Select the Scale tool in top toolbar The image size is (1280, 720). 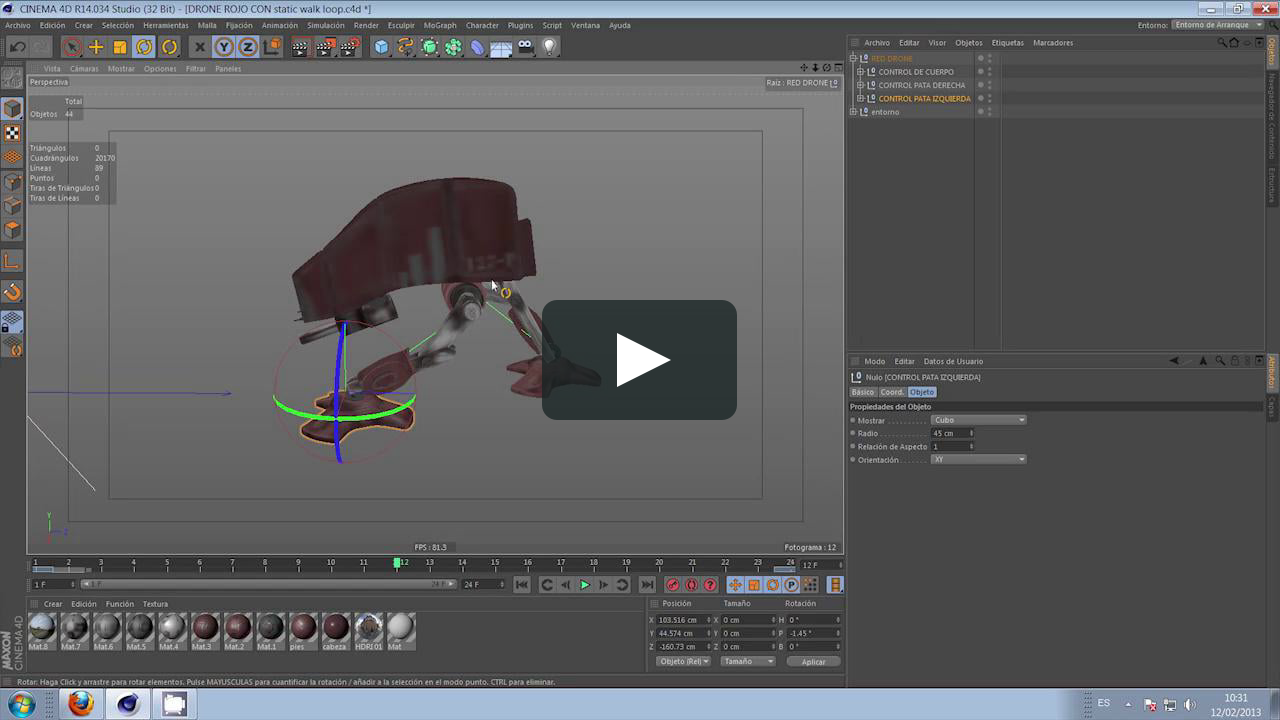120,47
